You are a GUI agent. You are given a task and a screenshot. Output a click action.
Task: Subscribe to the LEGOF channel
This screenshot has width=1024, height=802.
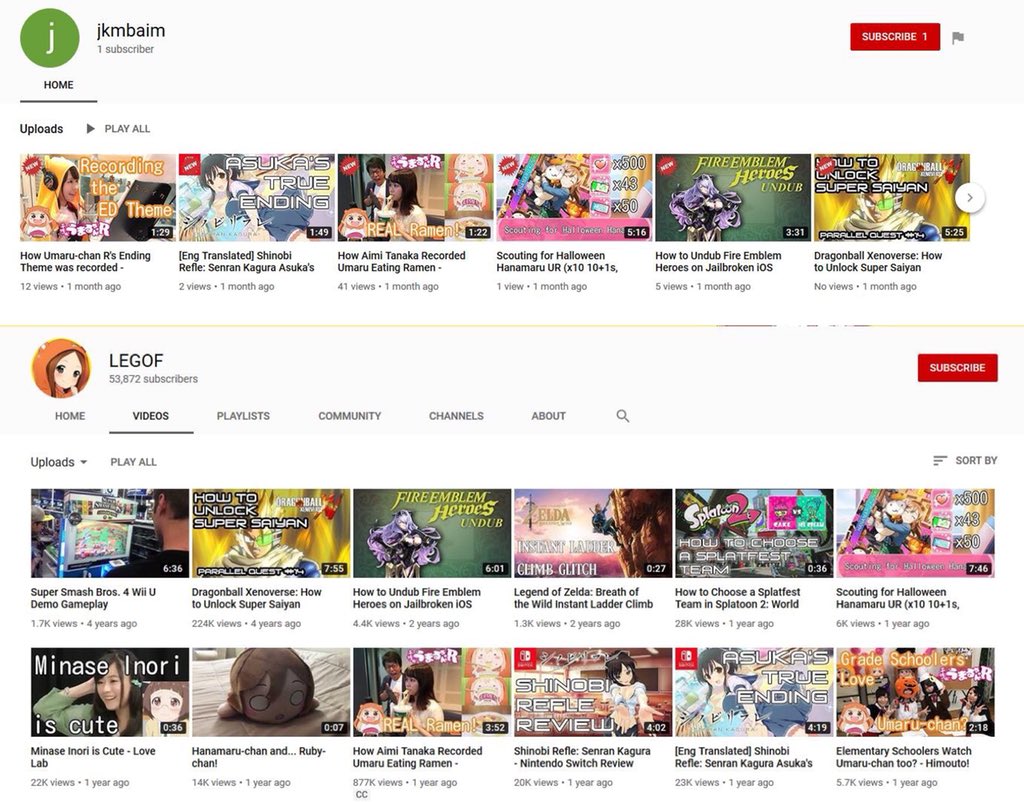tap(957, 368)
